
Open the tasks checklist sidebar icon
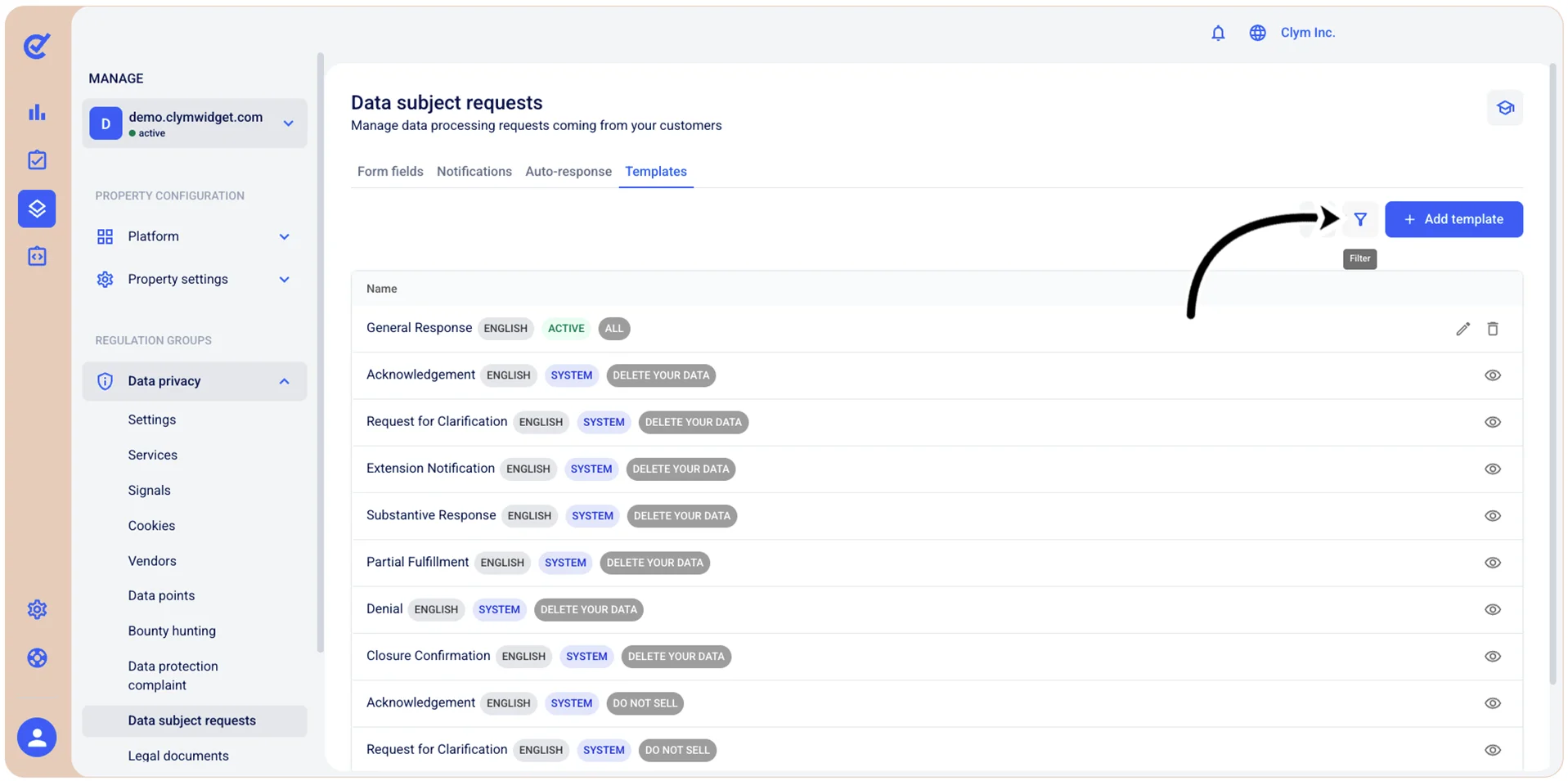[x=37, y=160]
